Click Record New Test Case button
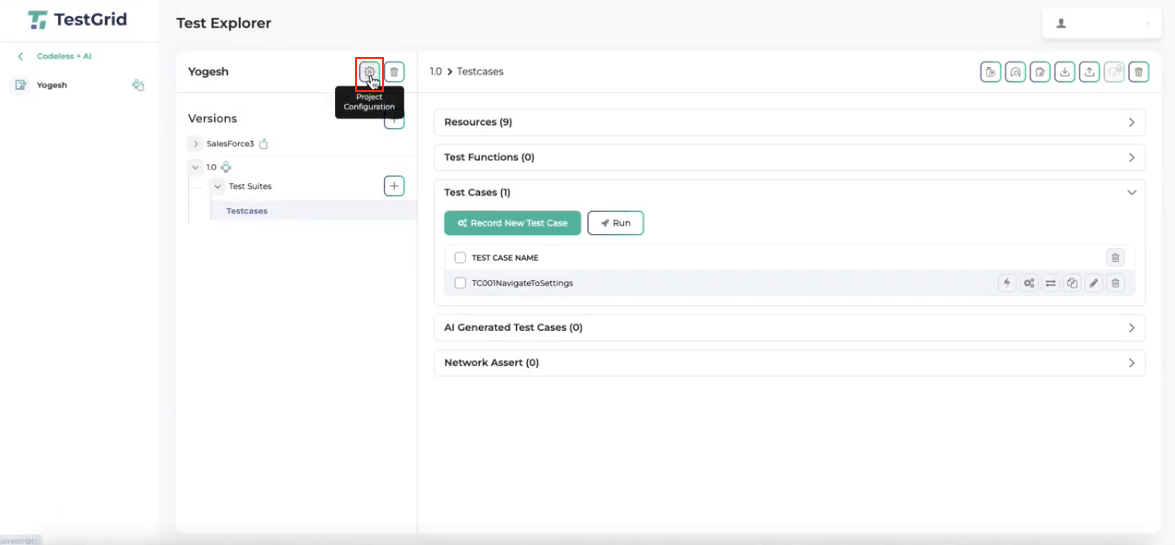 pyautogui.click(x=513, y=223)
